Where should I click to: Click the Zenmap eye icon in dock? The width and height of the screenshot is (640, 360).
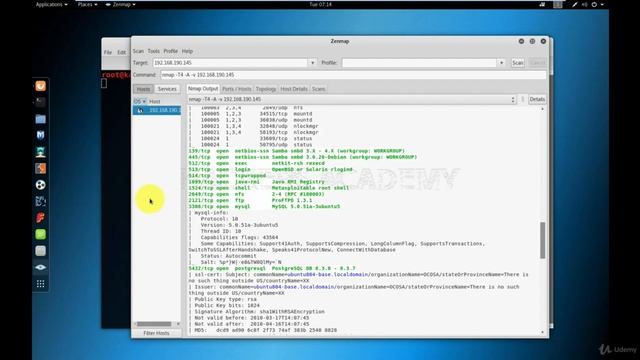(40, 267)
